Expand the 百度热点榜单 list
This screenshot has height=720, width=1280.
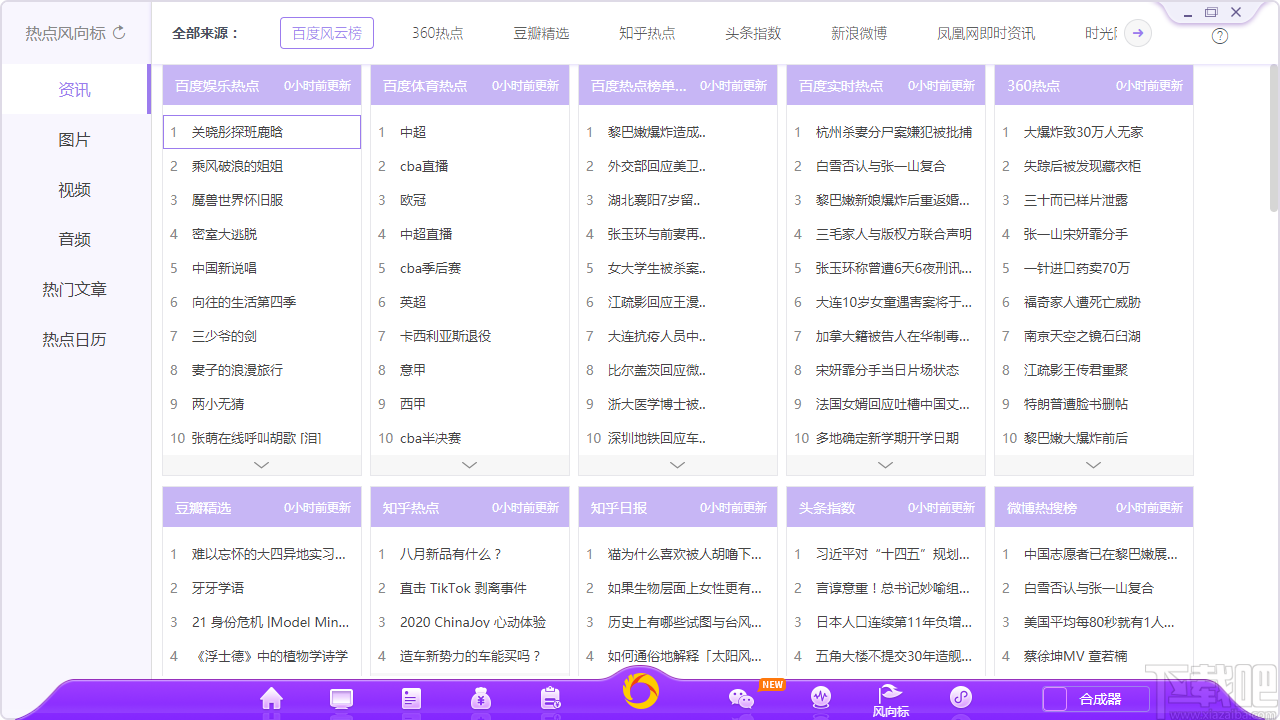(678, 465)
